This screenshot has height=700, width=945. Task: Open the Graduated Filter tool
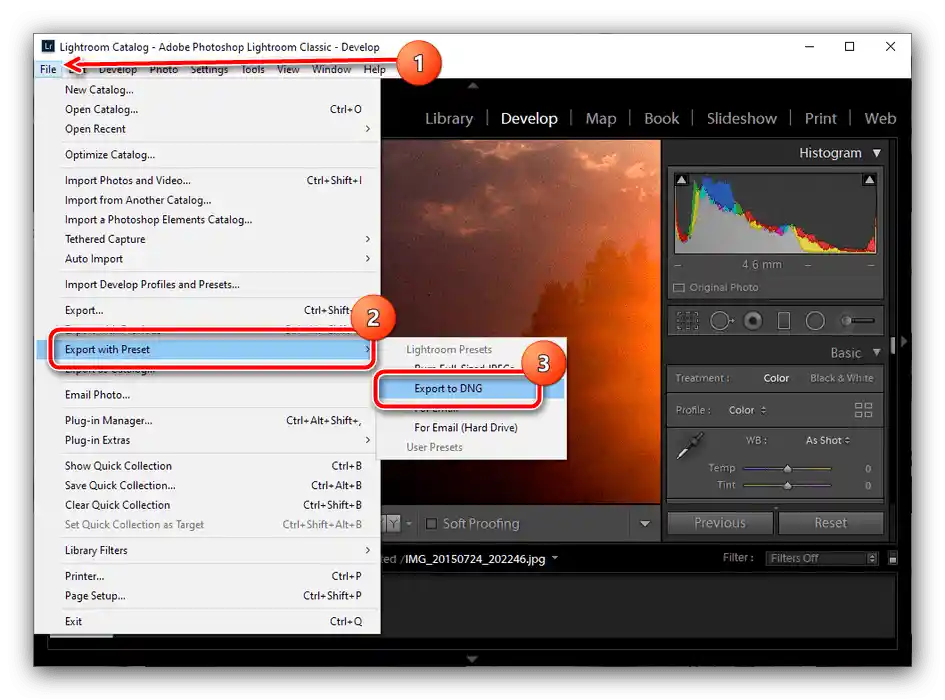[785, 320]
